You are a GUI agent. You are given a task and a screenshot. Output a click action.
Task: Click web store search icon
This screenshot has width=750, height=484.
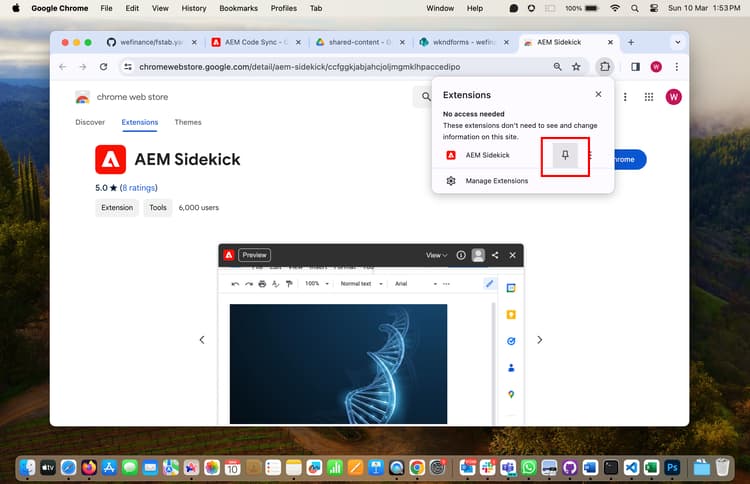(x=426, y=97)
